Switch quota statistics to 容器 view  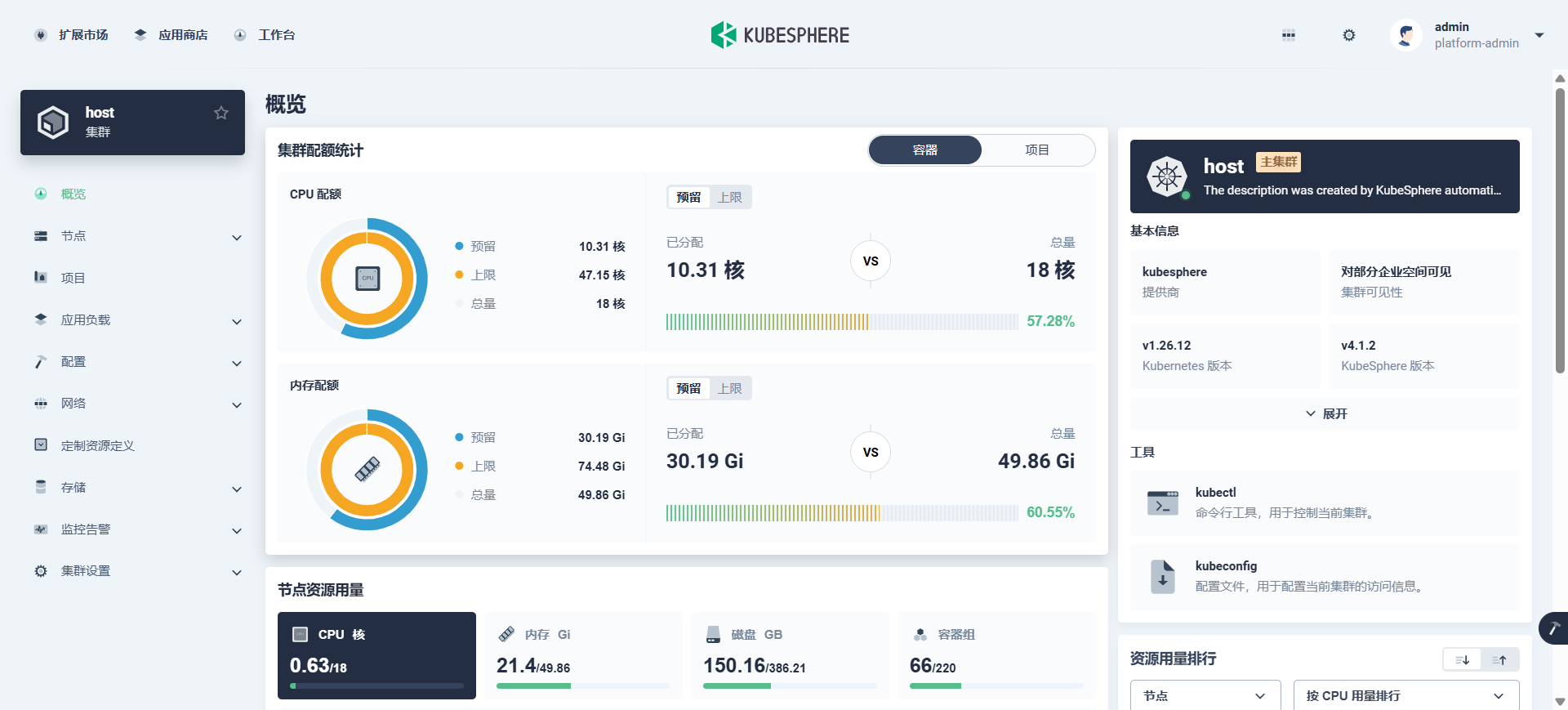pyautogui.click(x=925, y=150)
